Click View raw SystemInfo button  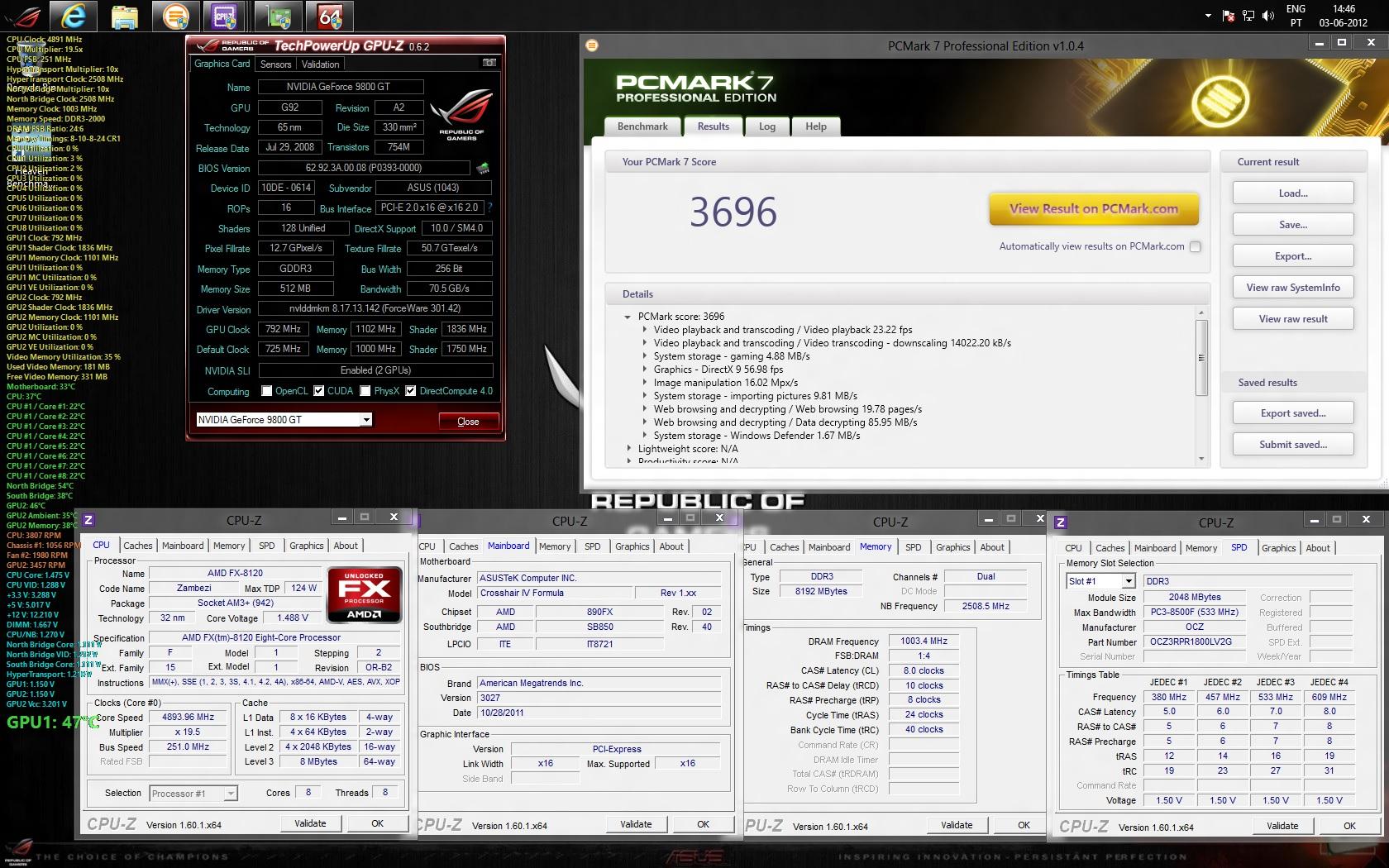pyautogui.click(x=1293, y=288)
